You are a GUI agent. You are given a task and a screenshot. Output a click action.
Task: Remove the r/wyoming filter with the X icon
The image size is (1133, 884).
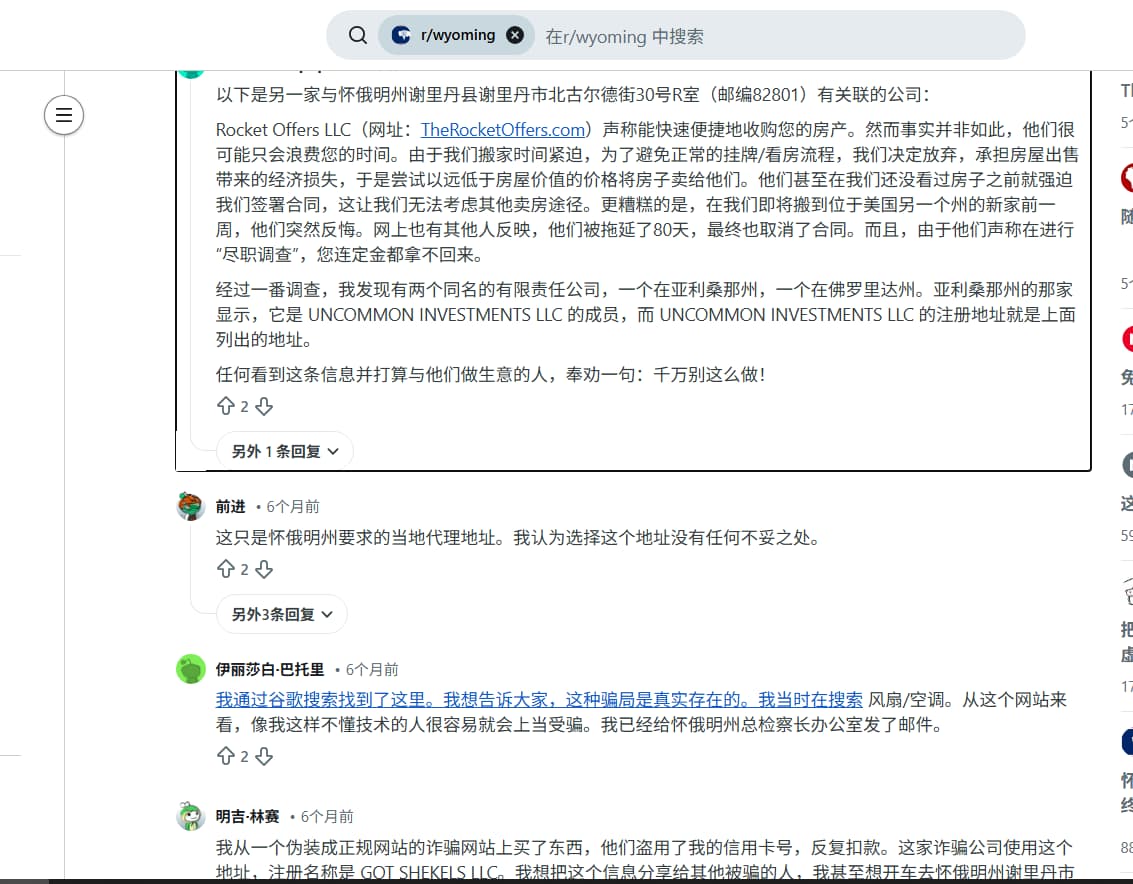click(515, 35)
